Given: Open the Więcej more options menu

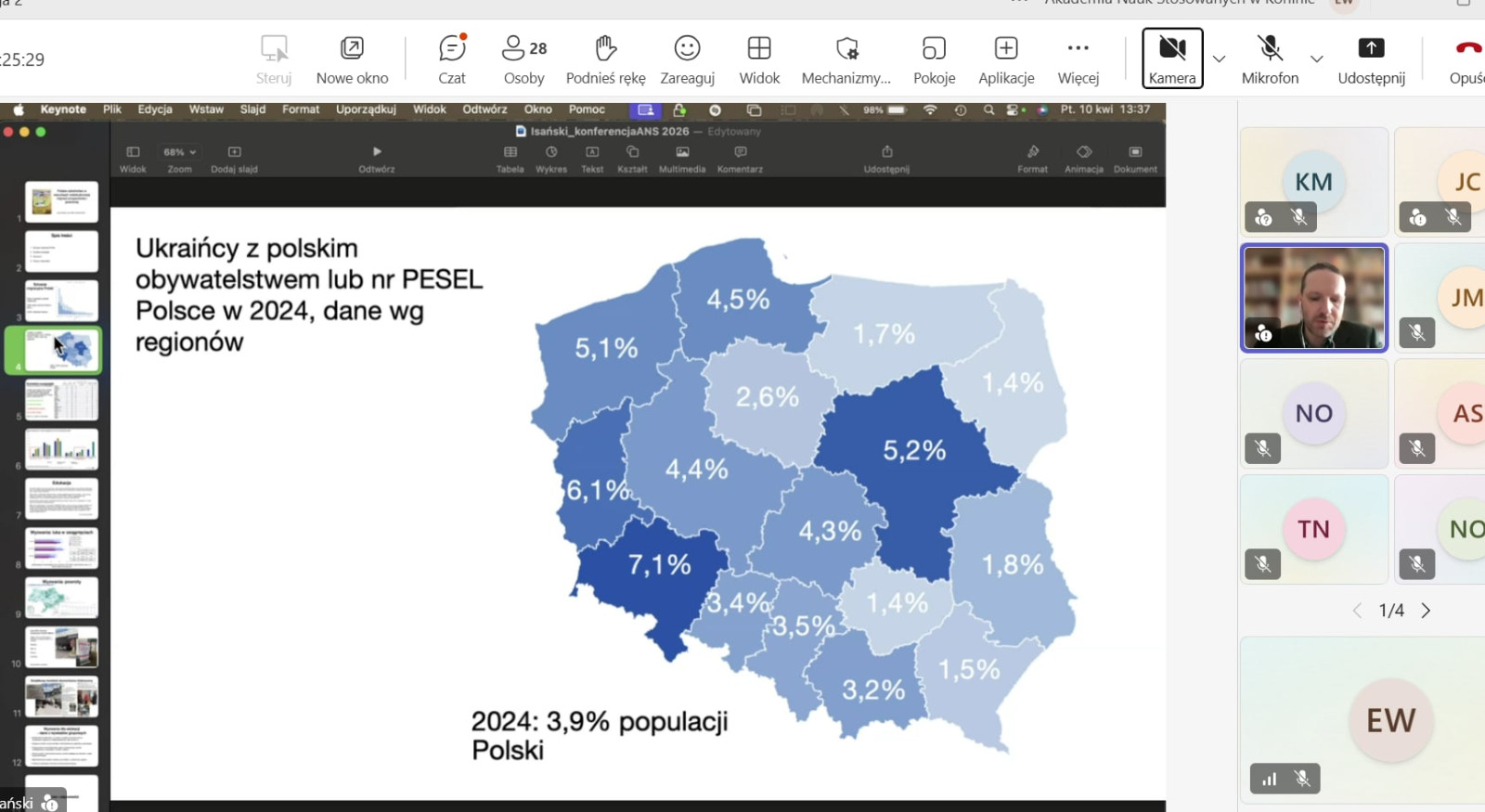Looking at the screenshot, I should tap(1078, 58).
